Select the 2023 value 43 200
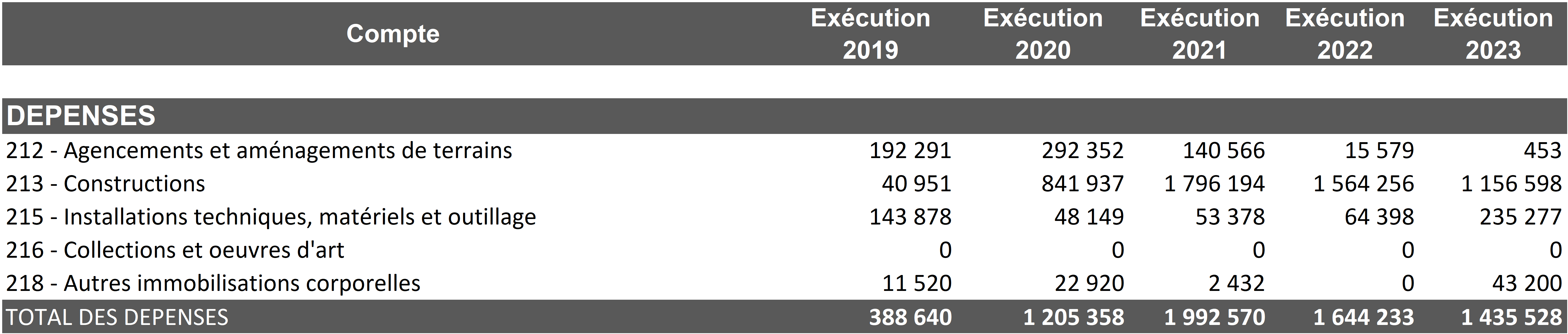The image size is (1568, 334). (1527, 284)
